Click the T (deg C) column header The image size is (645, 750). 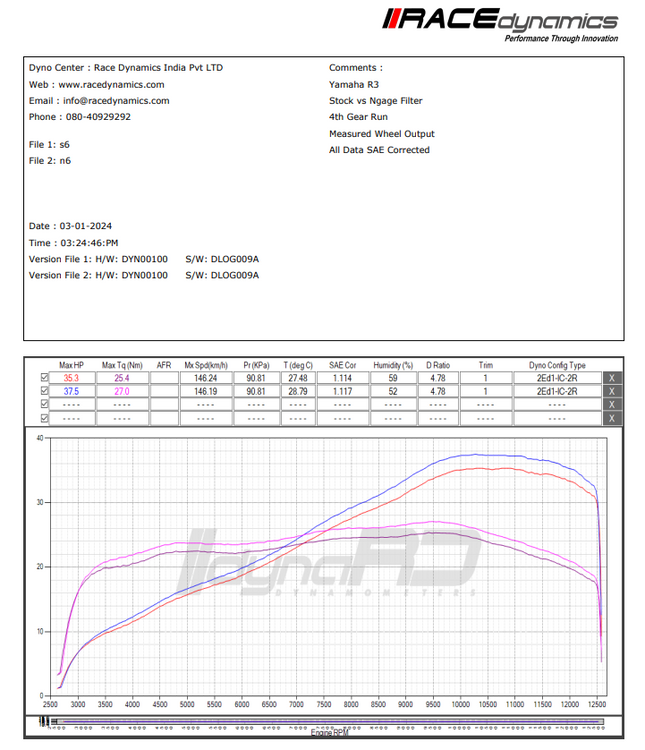pos(298,365)
